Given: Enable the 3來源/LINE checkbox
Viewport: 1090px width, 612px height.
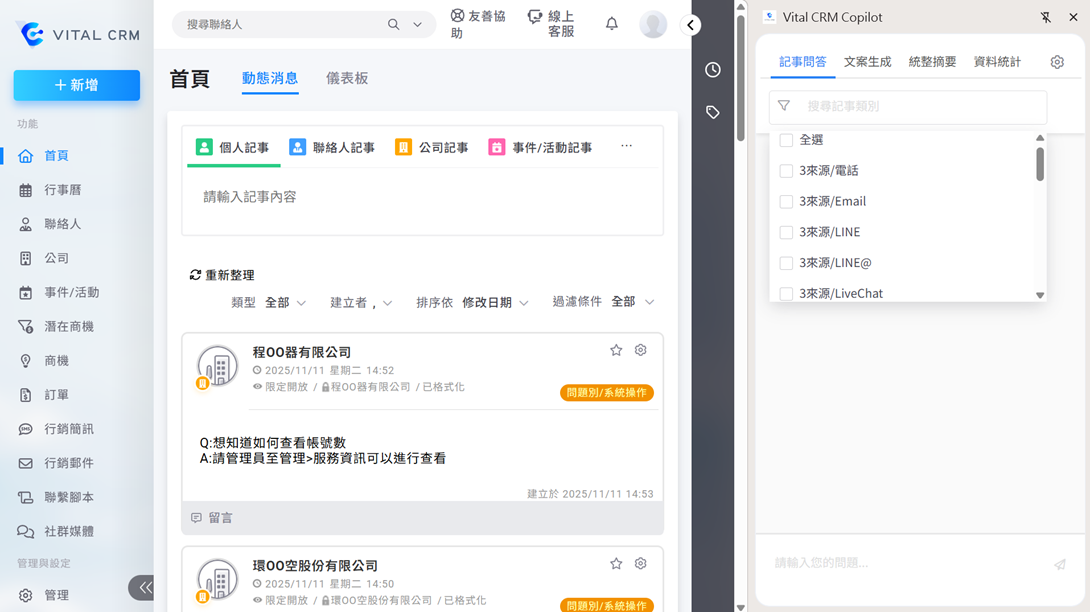Looking at the screenshot, I should click(x=786, y=232).
